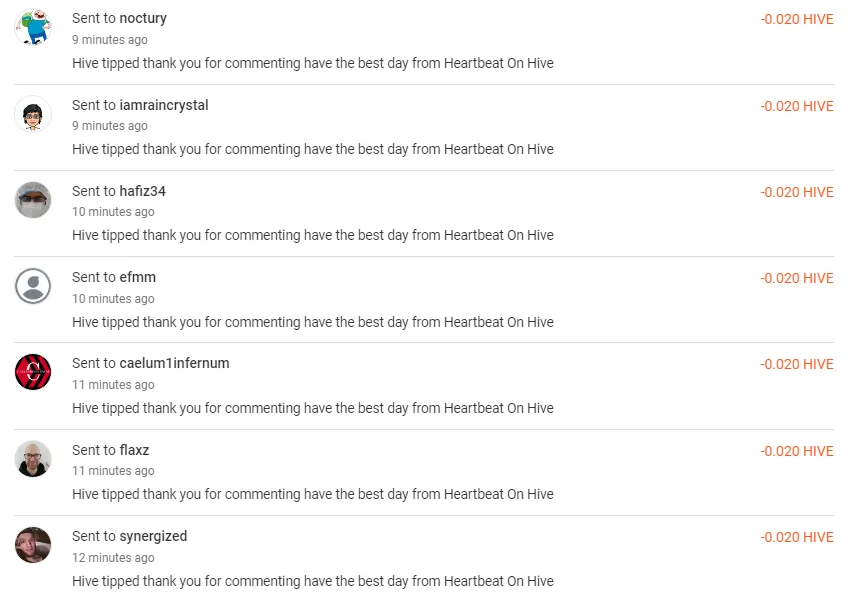The height and width of the screenshot is (596, 853).
Task: Click the memo text of the hafiz34 transfer
Action: click(x=312, y=235)
